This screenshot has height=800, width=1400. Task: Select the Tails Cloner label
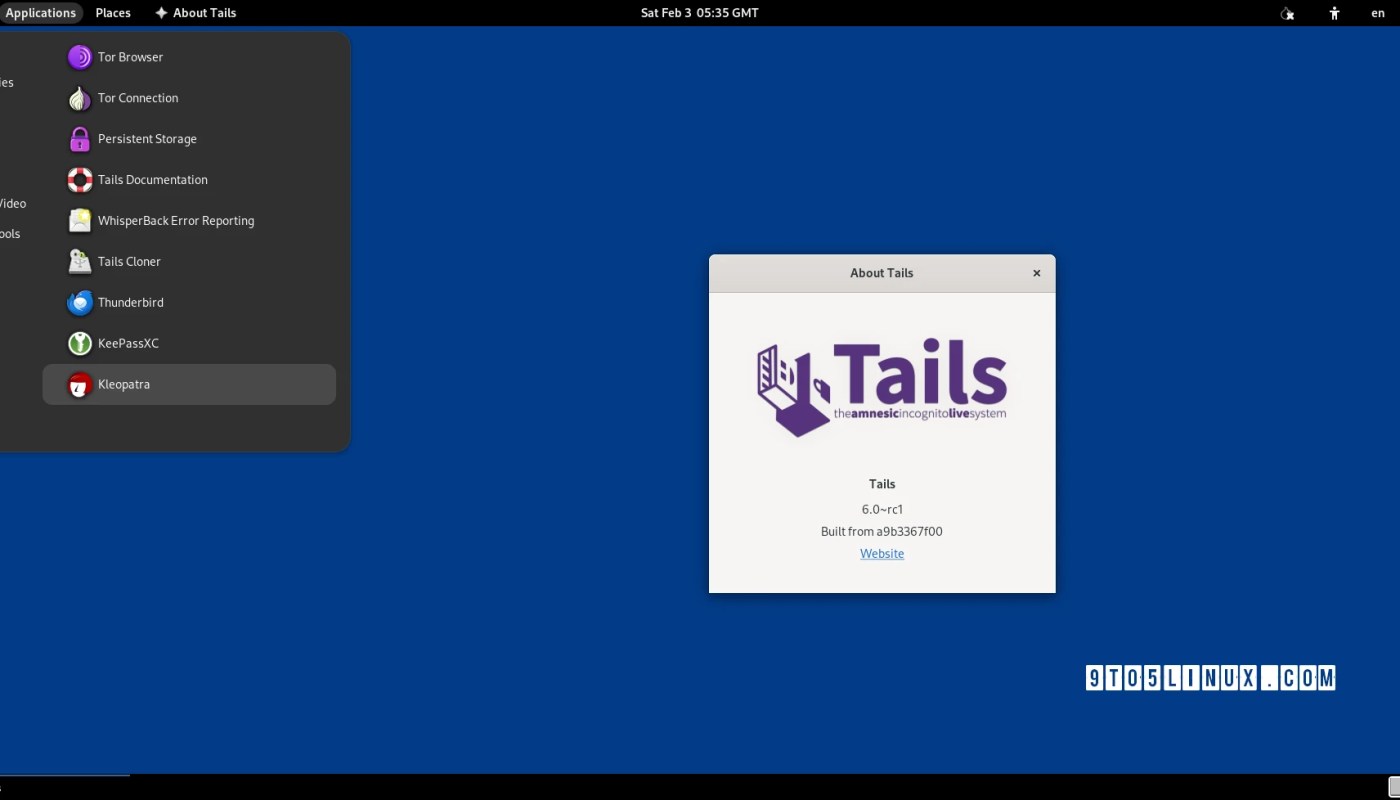[x=129, y=262]
